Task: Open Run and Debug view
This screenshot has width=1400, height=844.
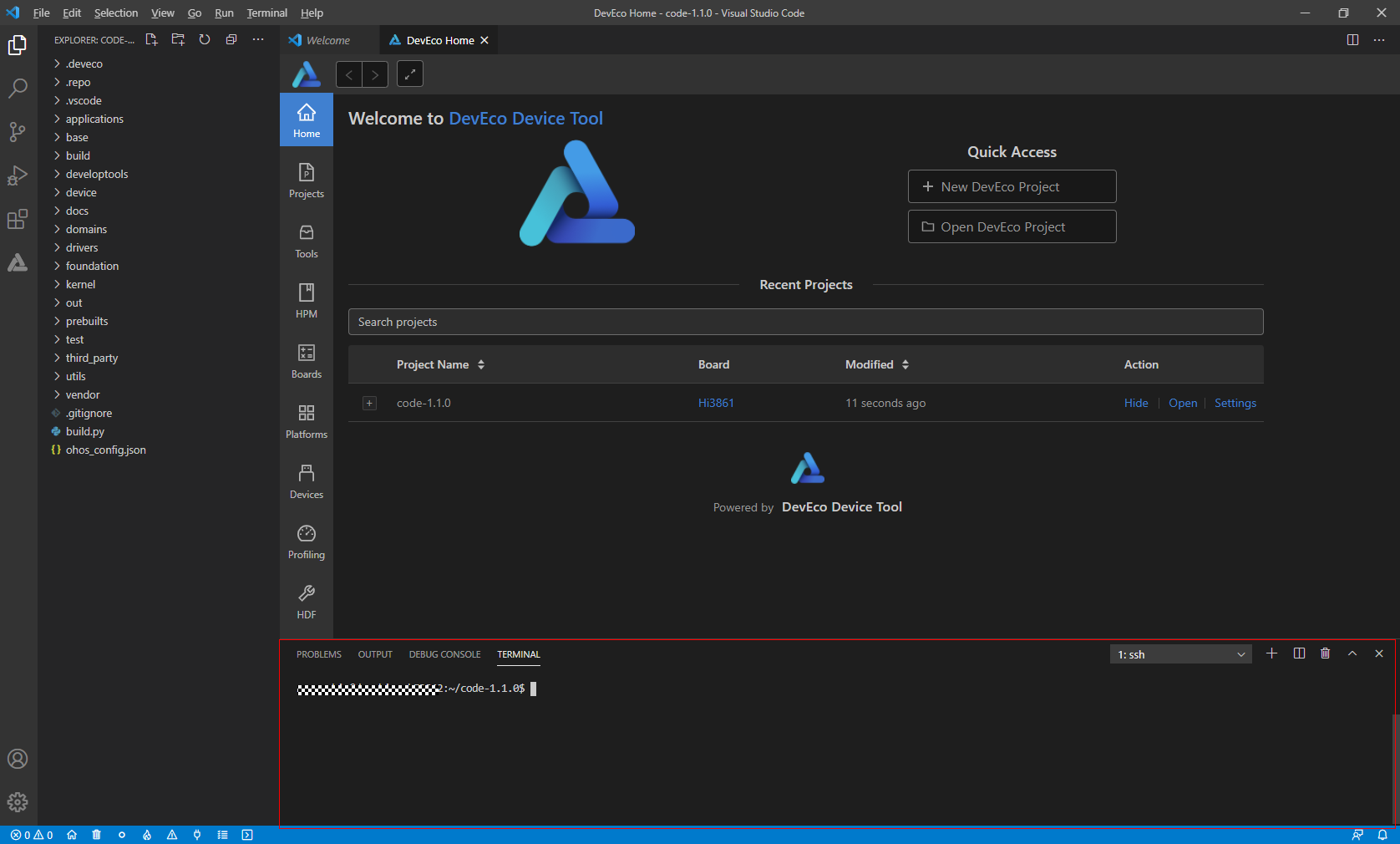Action: [18, 175]
